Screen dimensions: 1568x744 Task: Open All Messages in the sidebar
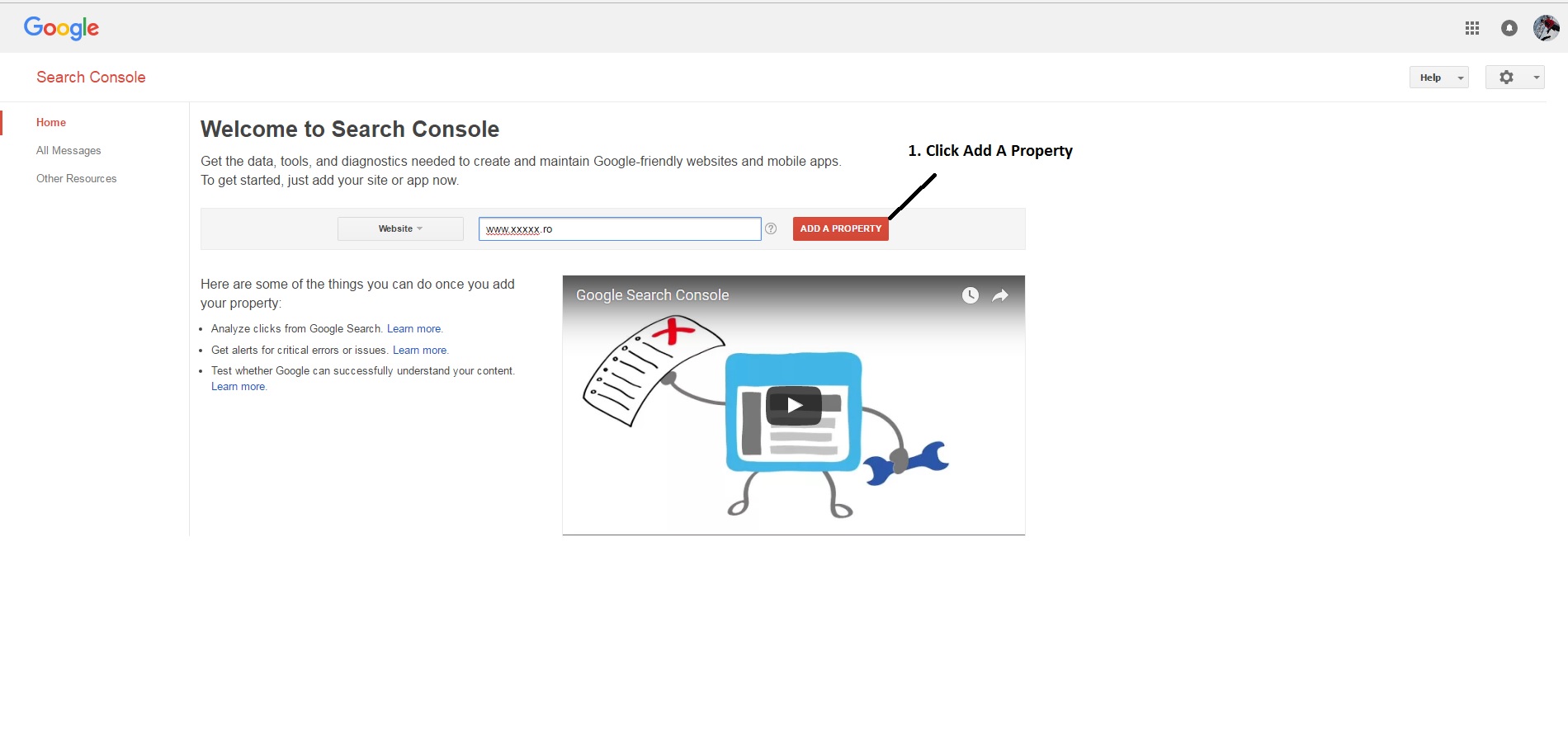[x=68, y=151]
